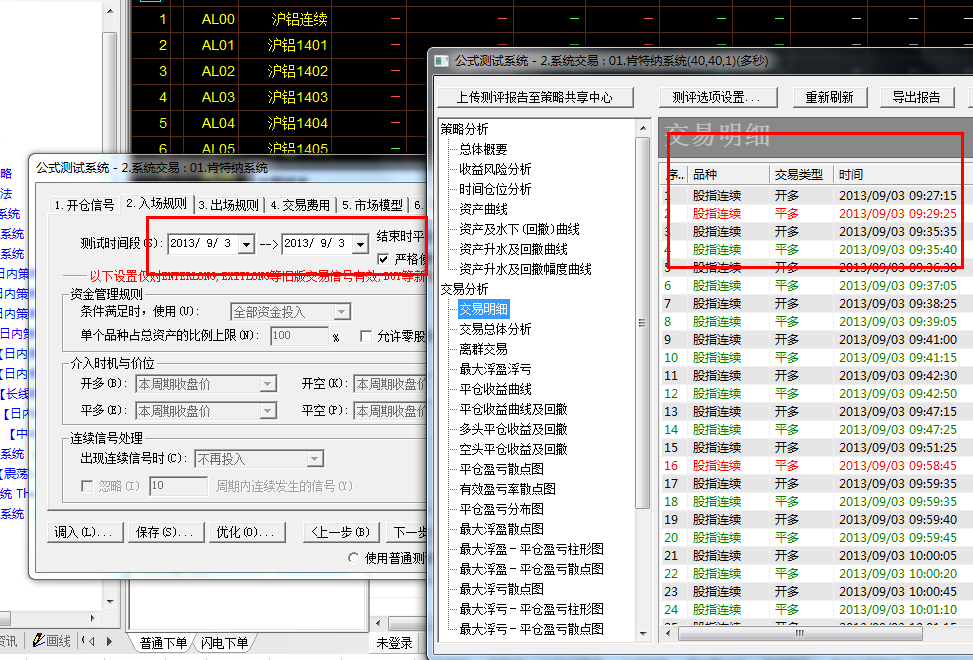Expand the 出现连续信号时 dropdown

314,459
